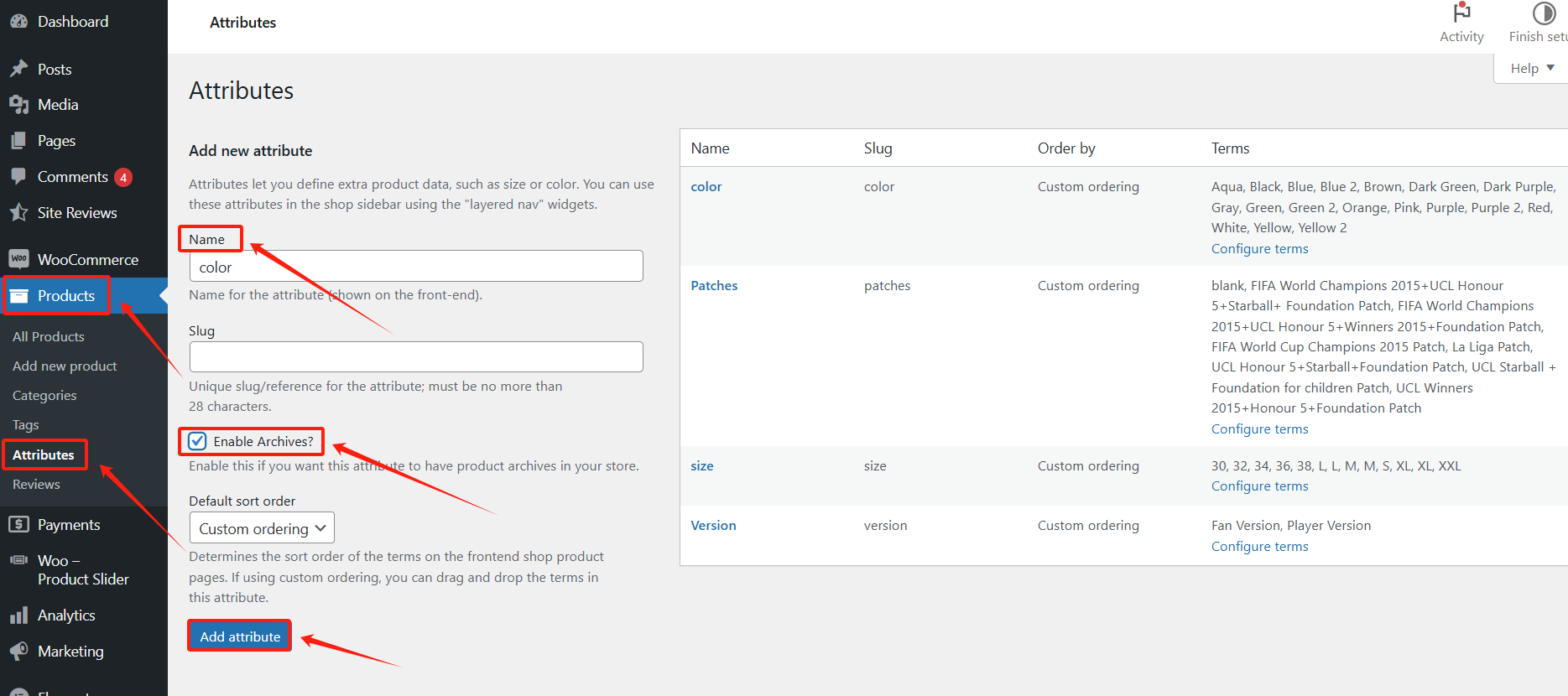
Task: Click the WooCommerce logo icon
Action: tap(18, 259)
